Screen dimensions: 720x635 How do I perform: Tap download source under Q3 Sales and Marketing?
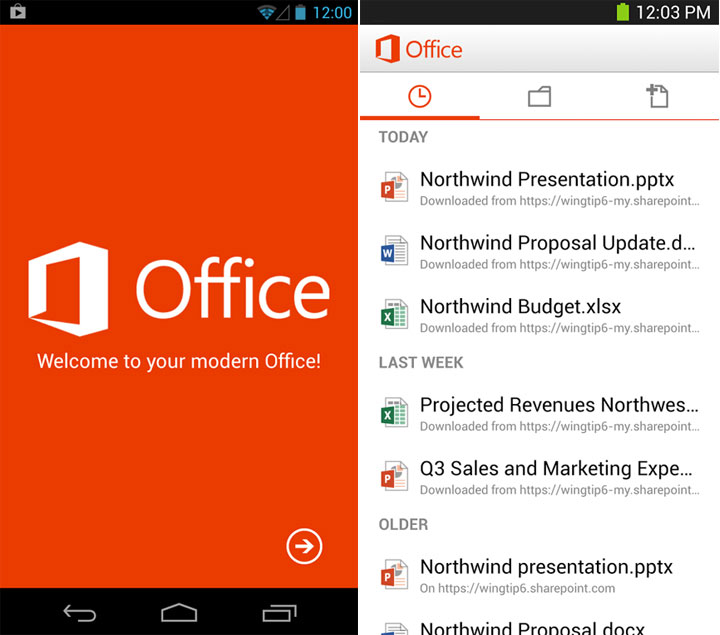(559, 490)
